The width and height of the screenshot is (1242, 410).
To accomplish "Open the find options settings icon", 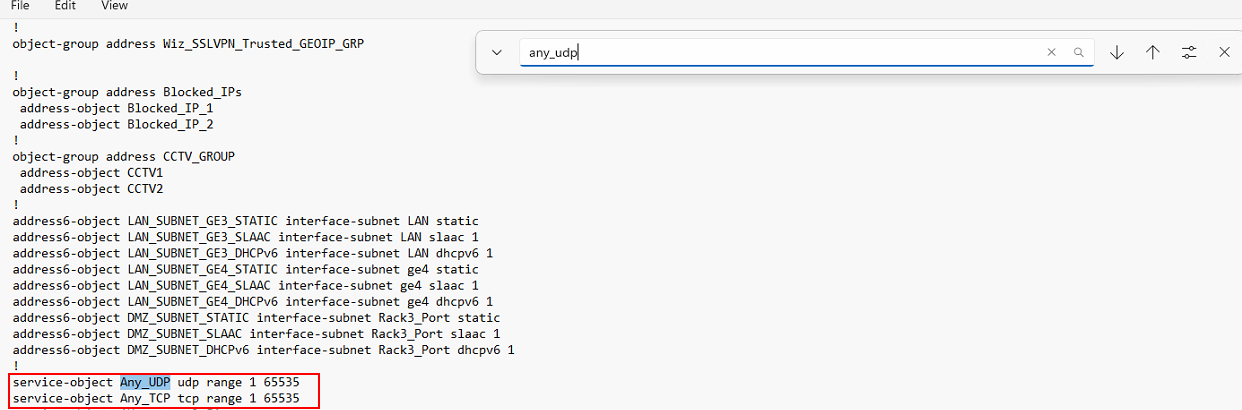I will click(1189, 52).
